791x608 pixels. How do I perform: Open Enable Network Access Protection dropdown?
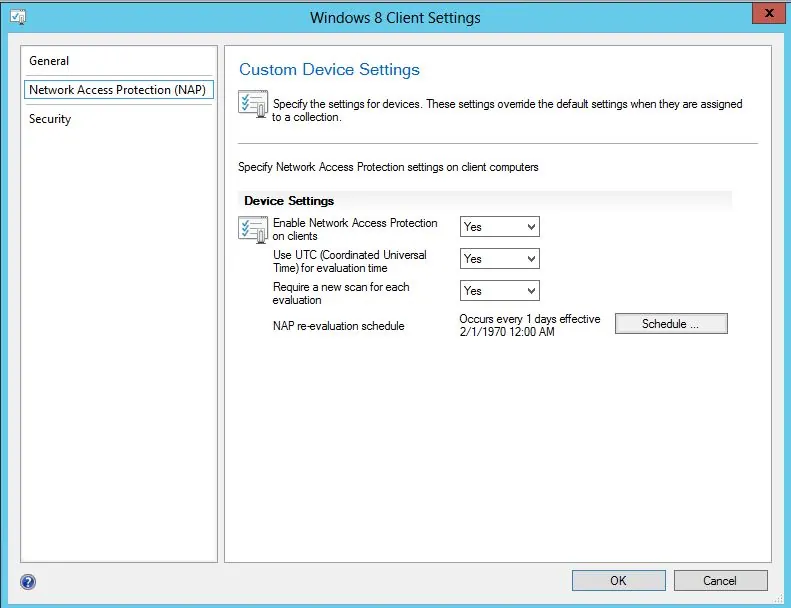(x=499, y=227)
